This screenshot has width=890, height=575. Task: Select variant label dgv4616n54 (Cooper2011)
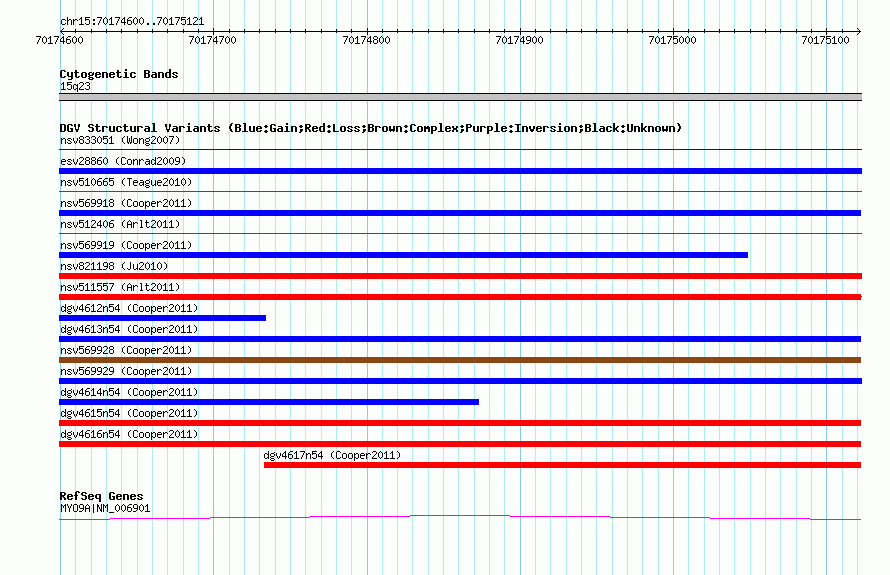[x=129, y=434]
